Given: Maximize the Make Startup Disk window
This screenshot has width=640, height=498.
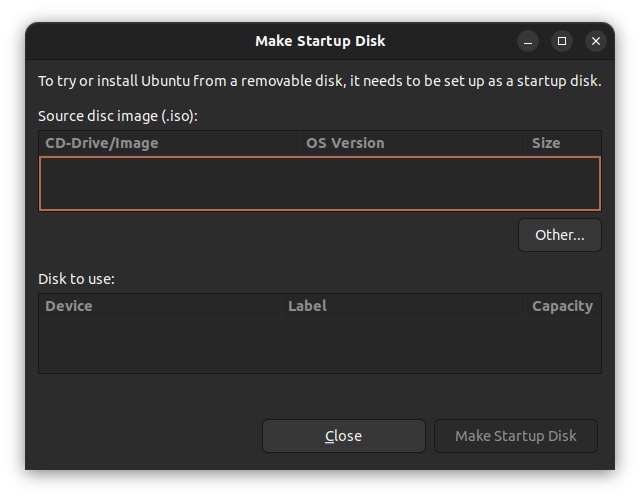Looking at the screenshot, I should point(562,41).
